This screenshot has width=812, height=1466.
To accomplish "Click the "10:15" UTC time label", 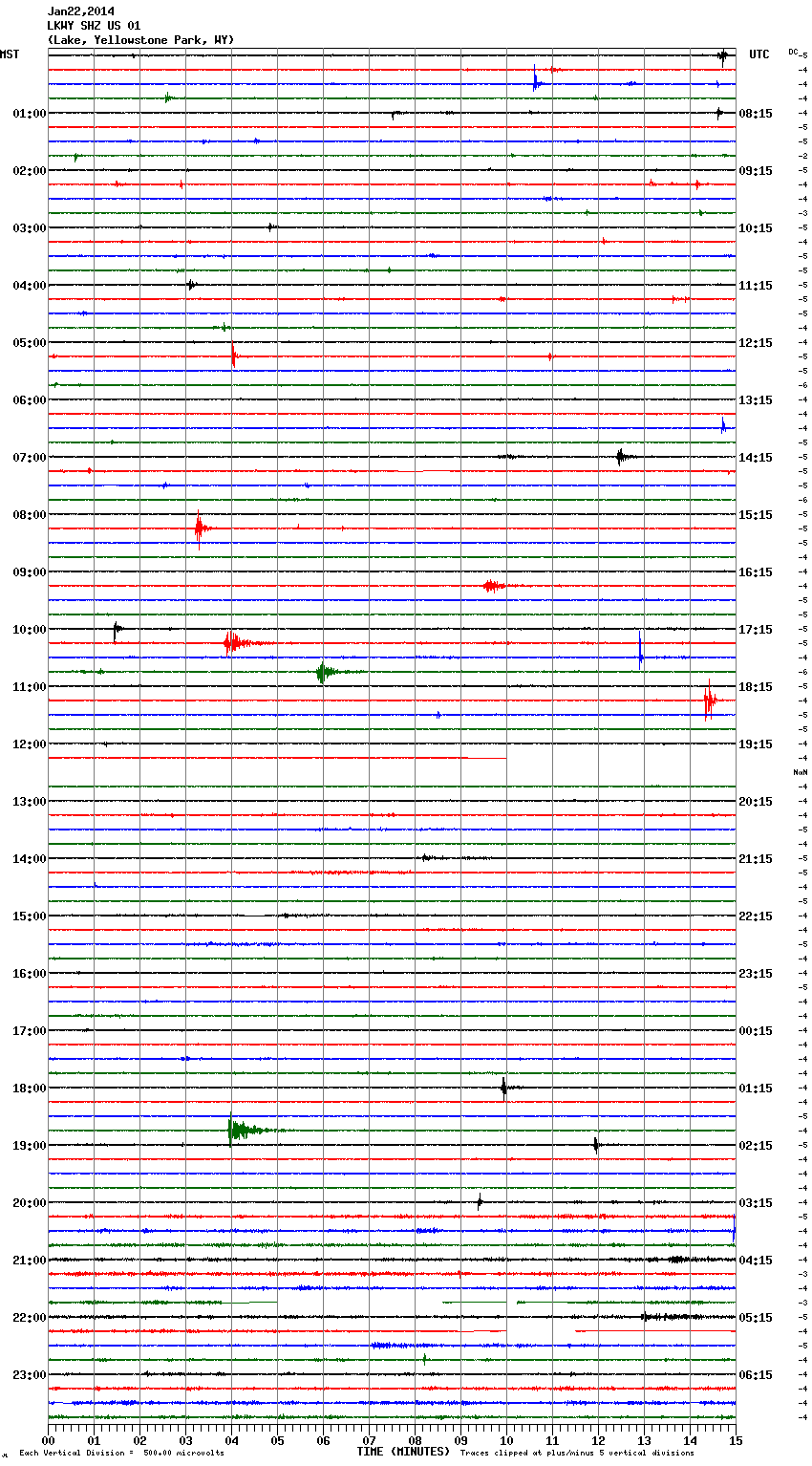I will tap(756, 228).
